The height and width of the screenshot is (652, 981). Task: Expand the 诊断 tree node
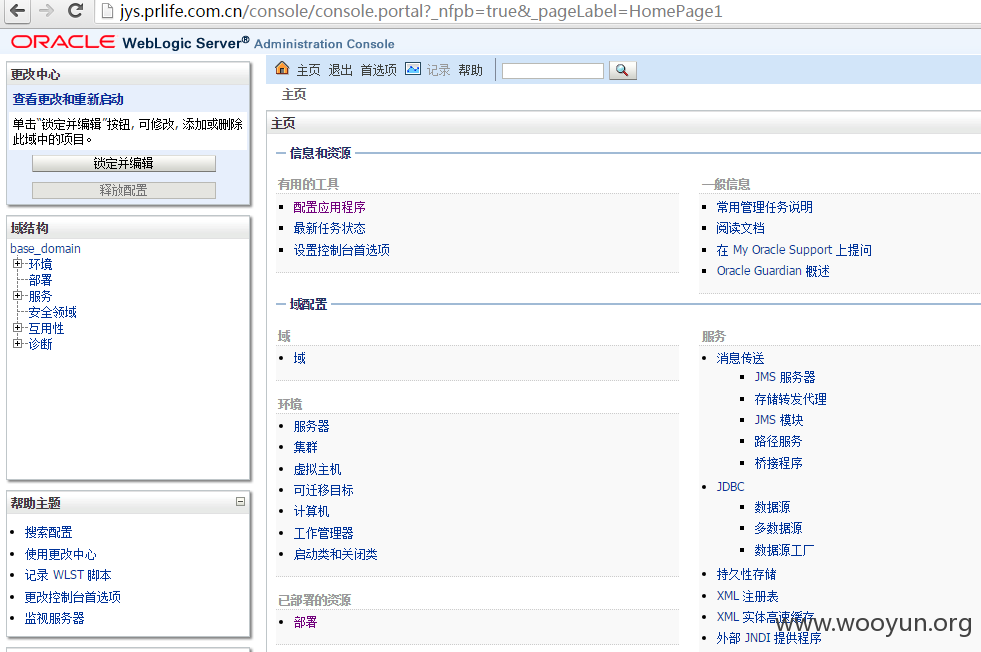(x=18, y=343)
